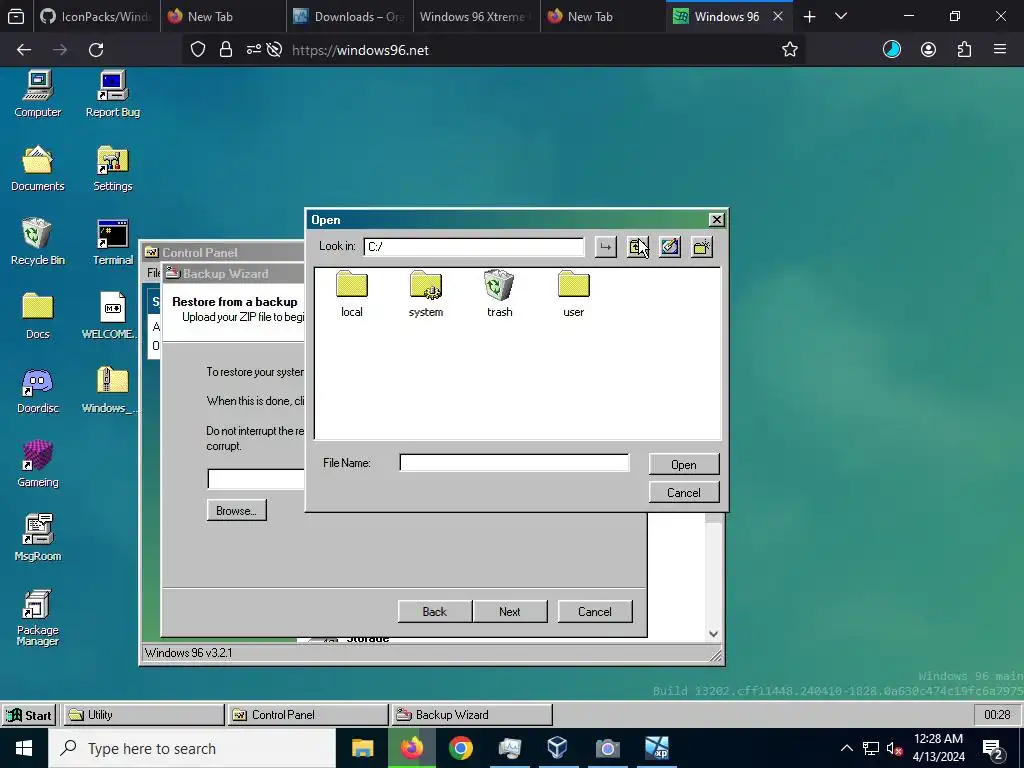
Task: Click the edit/rename icon in Open dialog toolbar
Action: (x=670, y=247)
